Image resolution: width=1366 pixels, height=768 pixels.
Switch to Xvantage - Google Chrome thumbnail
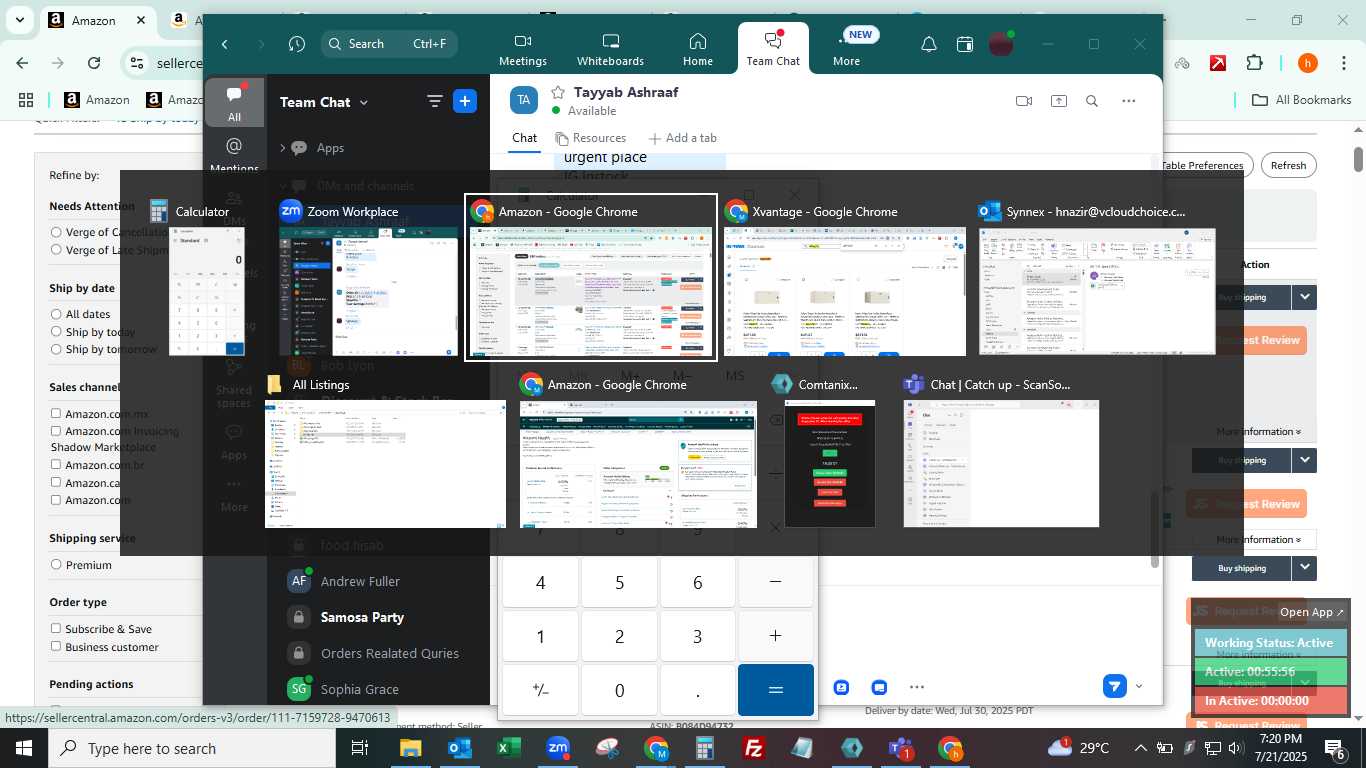point(845,278)
